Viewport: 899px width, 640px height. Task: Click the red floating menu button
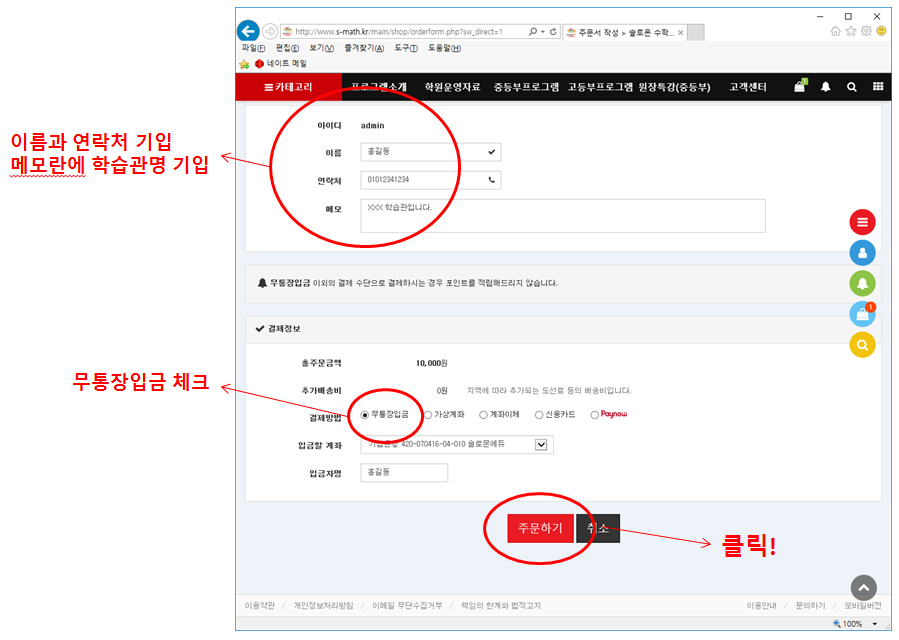pos(862,222)
